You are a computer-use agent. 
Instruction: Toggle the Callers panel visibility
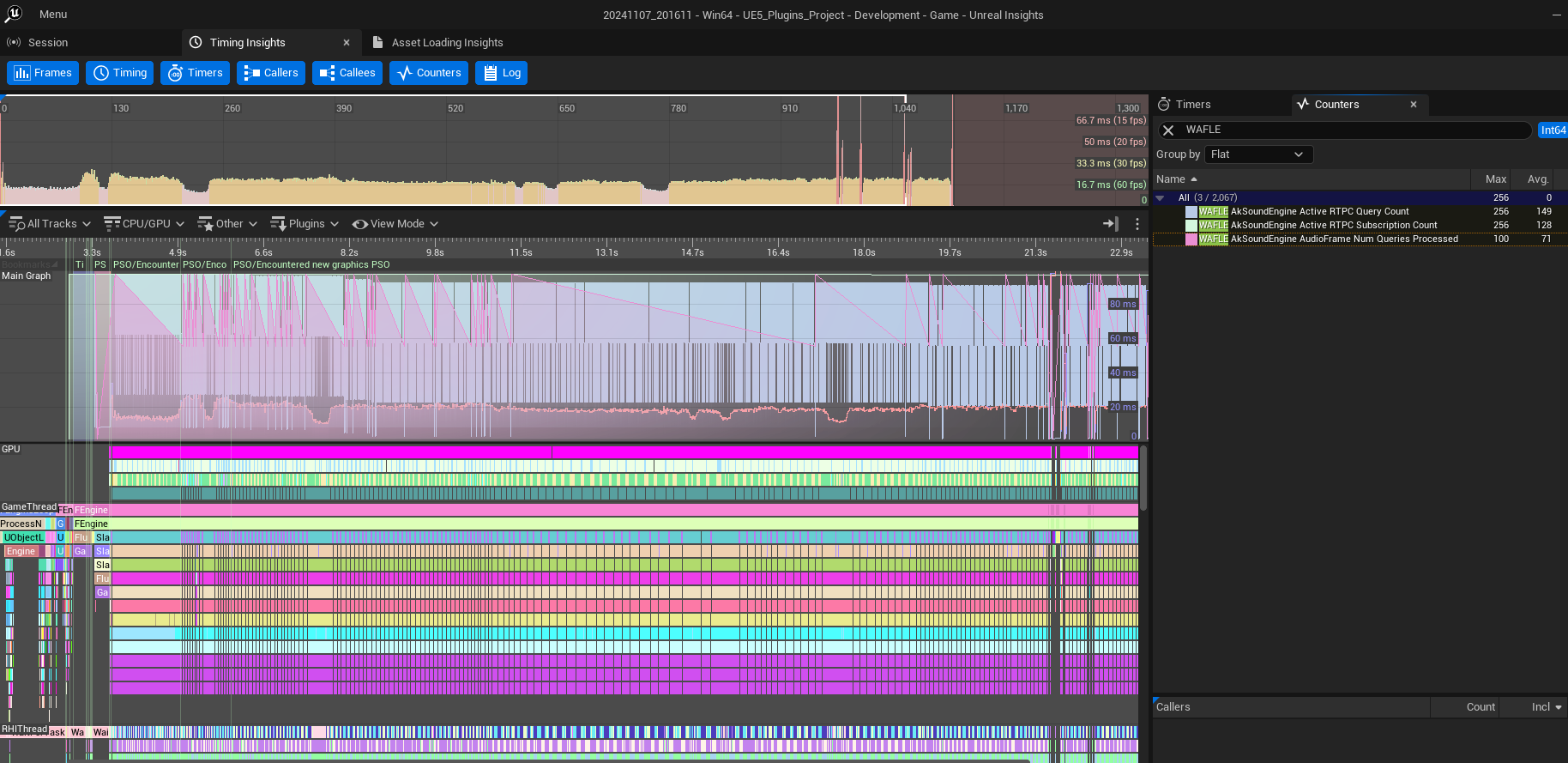coord(271,73)
